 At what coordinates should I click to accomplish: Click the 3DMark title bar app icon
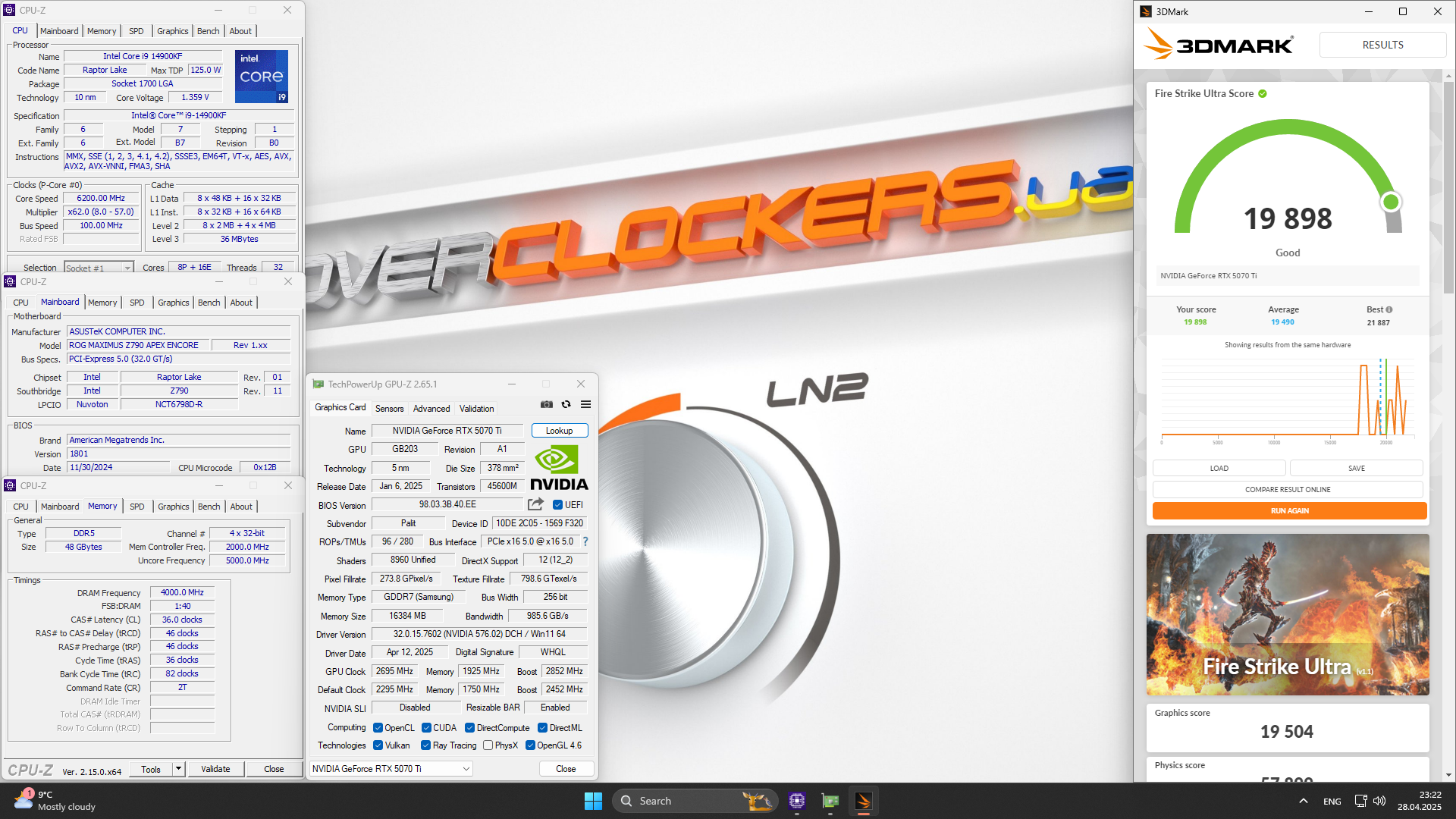(1147, 11)
